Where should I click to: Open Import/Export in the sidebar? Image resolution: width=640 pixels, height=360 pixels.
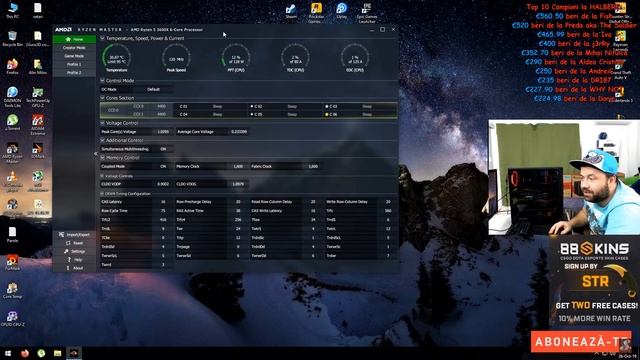pos(74,235)
